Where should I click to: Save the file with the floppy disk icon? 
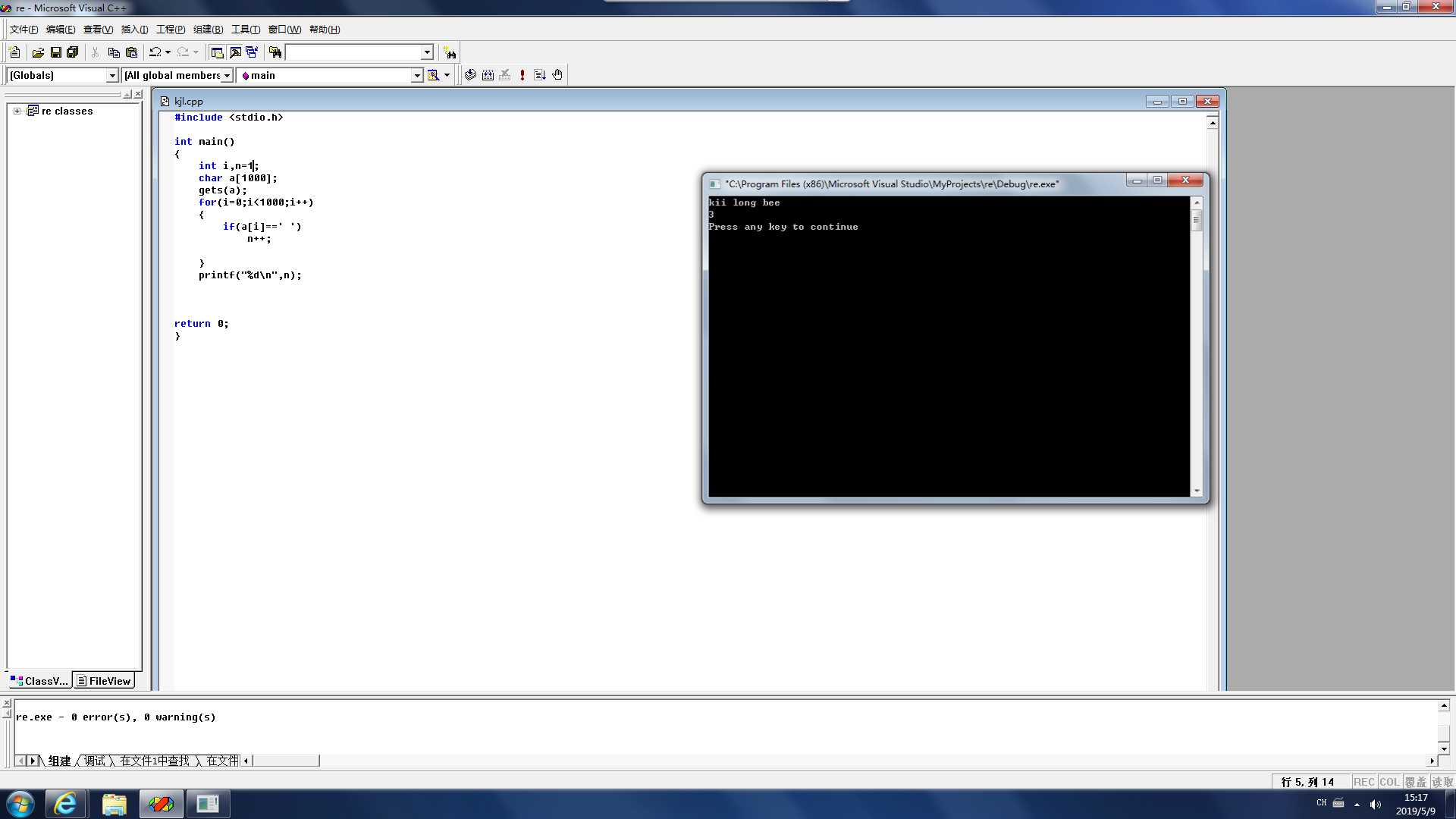55,52
